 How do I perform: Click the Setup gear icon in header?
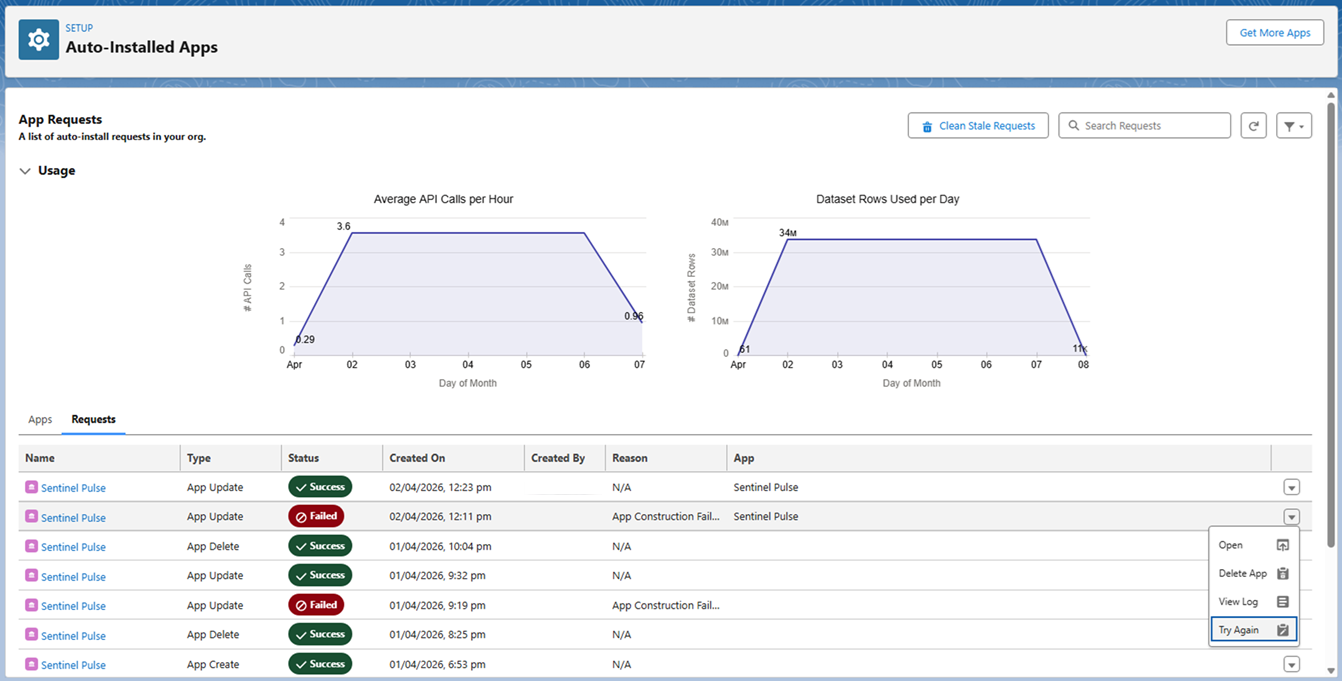pos(39,40)
